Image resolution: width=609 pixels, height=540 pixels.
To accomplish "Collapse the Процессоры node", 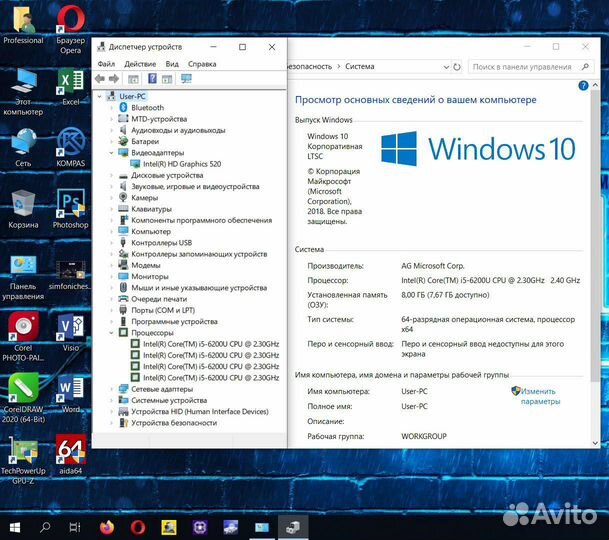I will click(111, 333).
